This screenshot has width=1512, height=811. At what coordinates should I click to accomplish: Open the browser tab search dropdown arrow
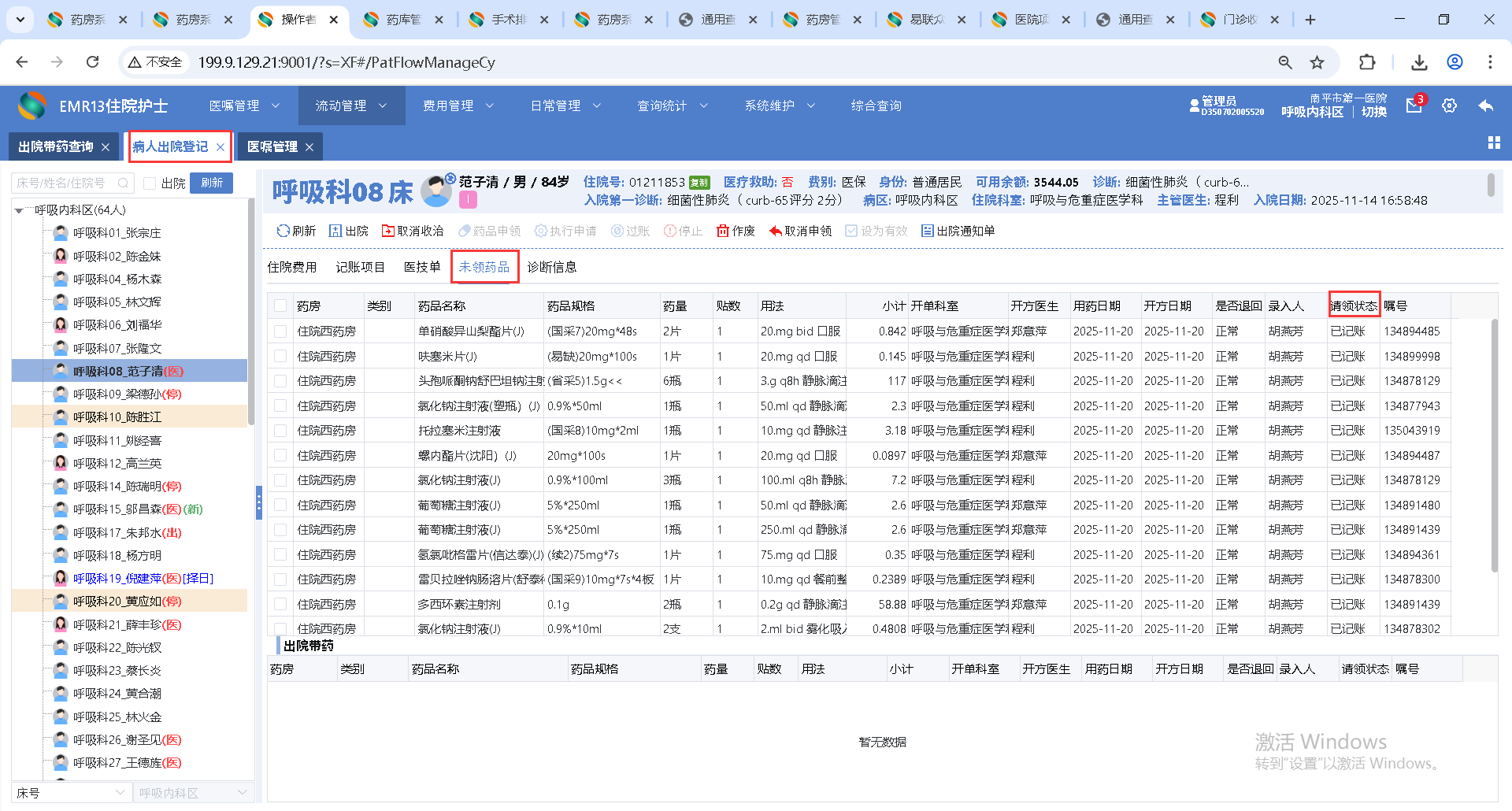[x=20, y=20]
